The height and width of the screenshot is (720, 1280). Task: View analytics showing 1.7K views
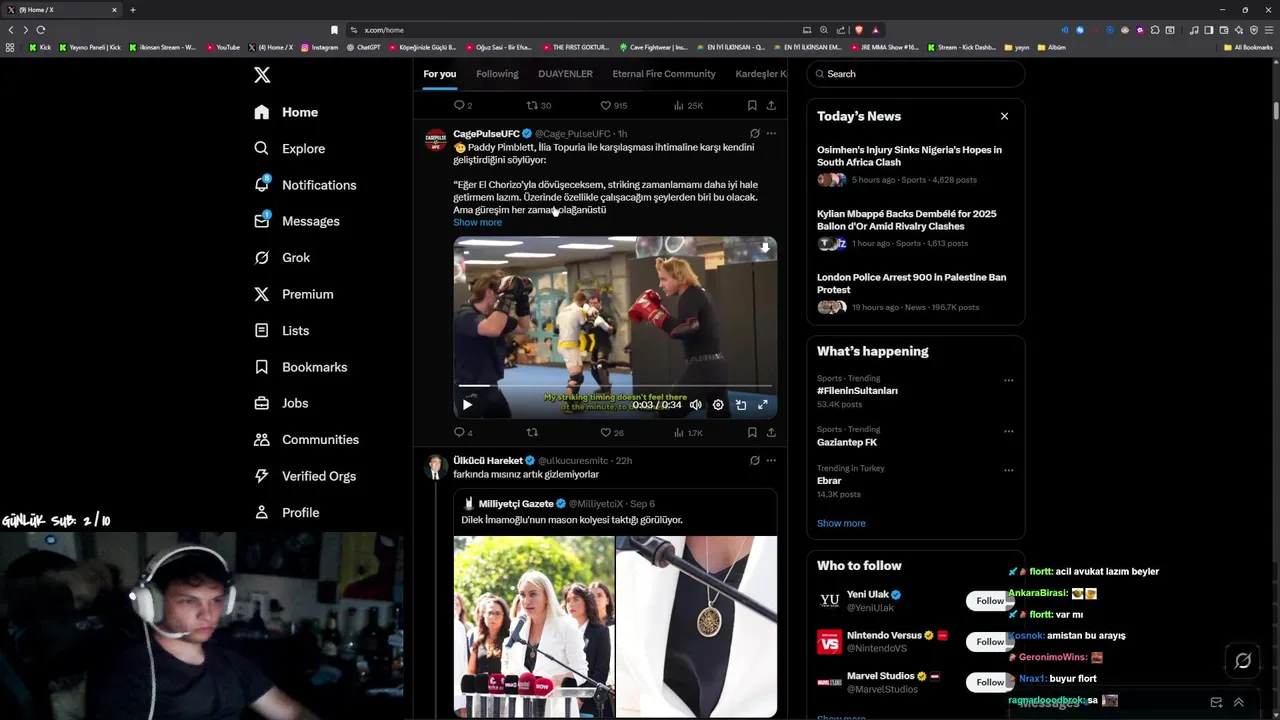pyautogui.click(x=688, y=432)
